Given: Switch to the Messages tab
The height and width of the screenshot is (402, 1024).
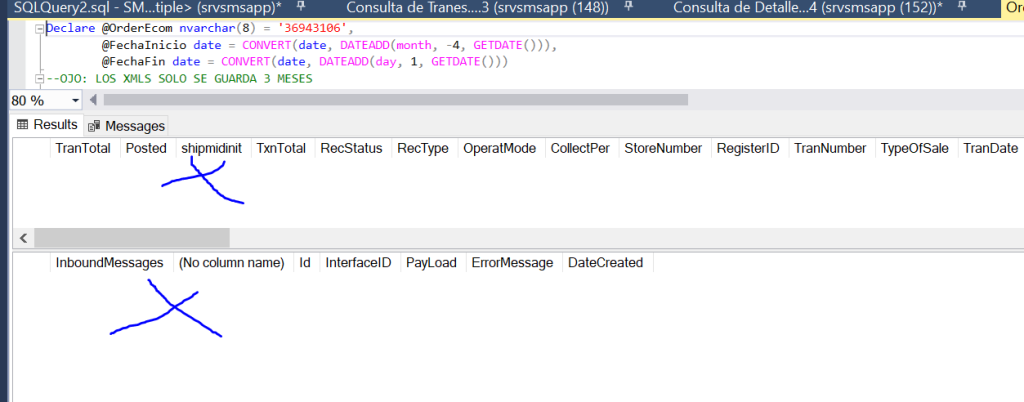Looking at the screenshot, I should [125, 125].
